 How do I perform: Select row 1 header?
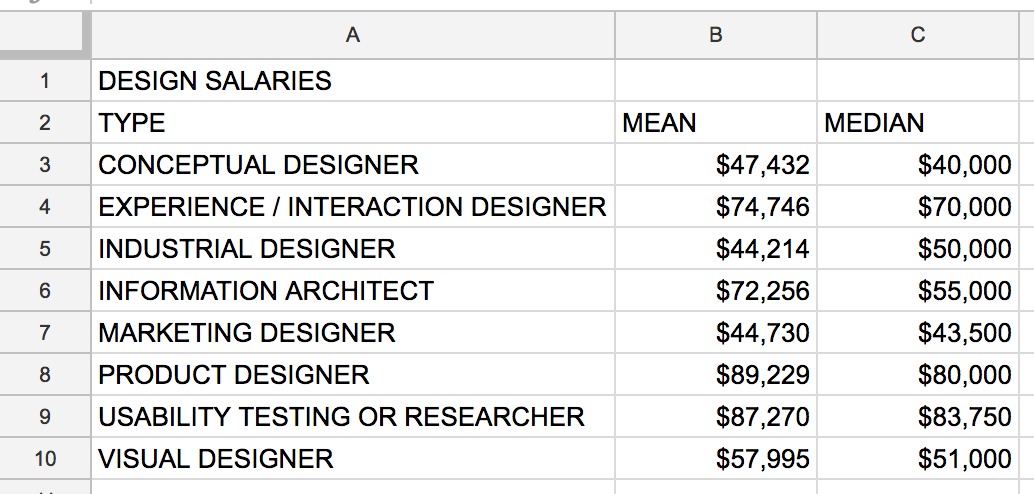pos(44,80)
